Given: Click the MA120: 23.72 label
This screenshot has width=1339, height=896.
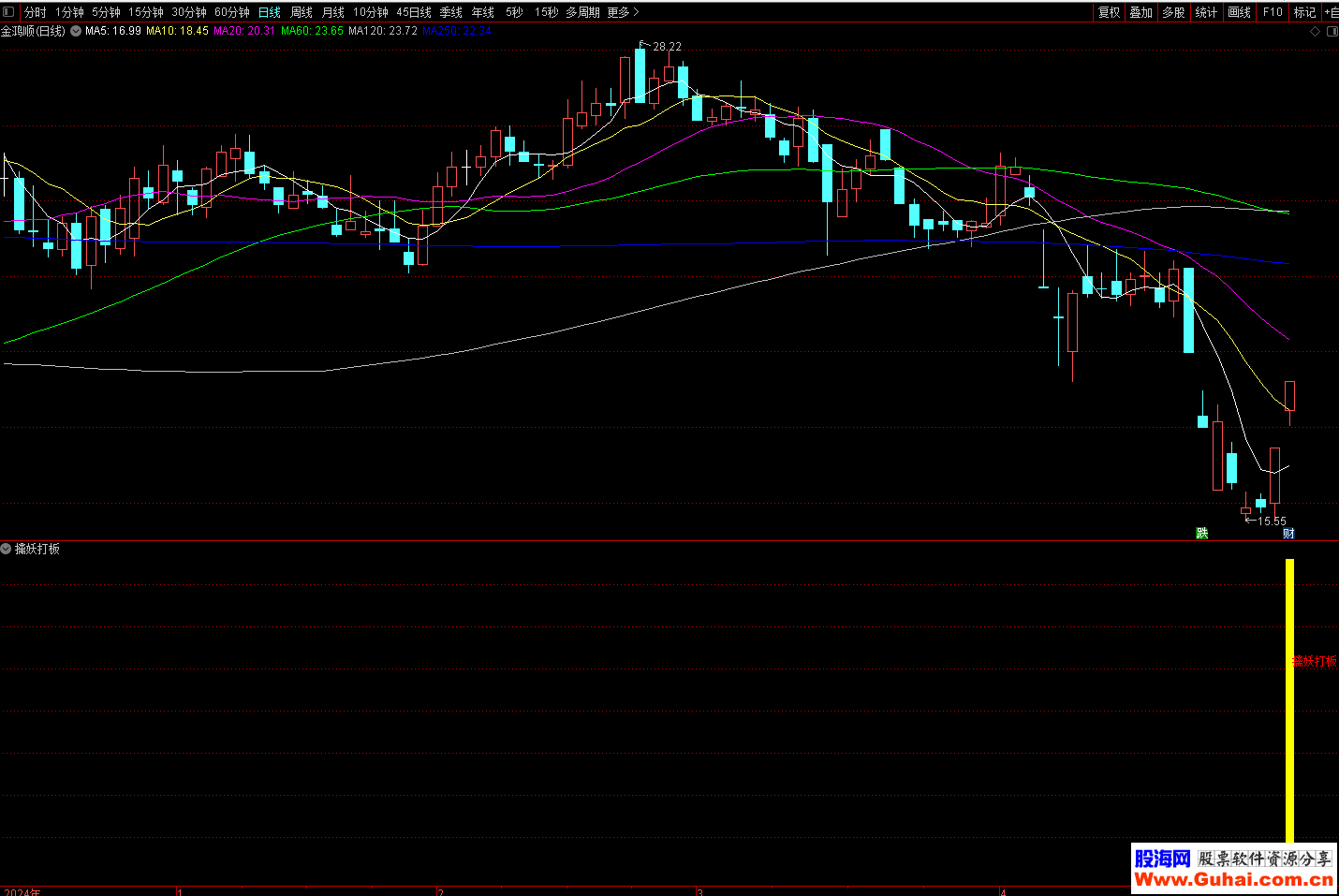Looking at the screenshot, I should (x=383, y=31).
